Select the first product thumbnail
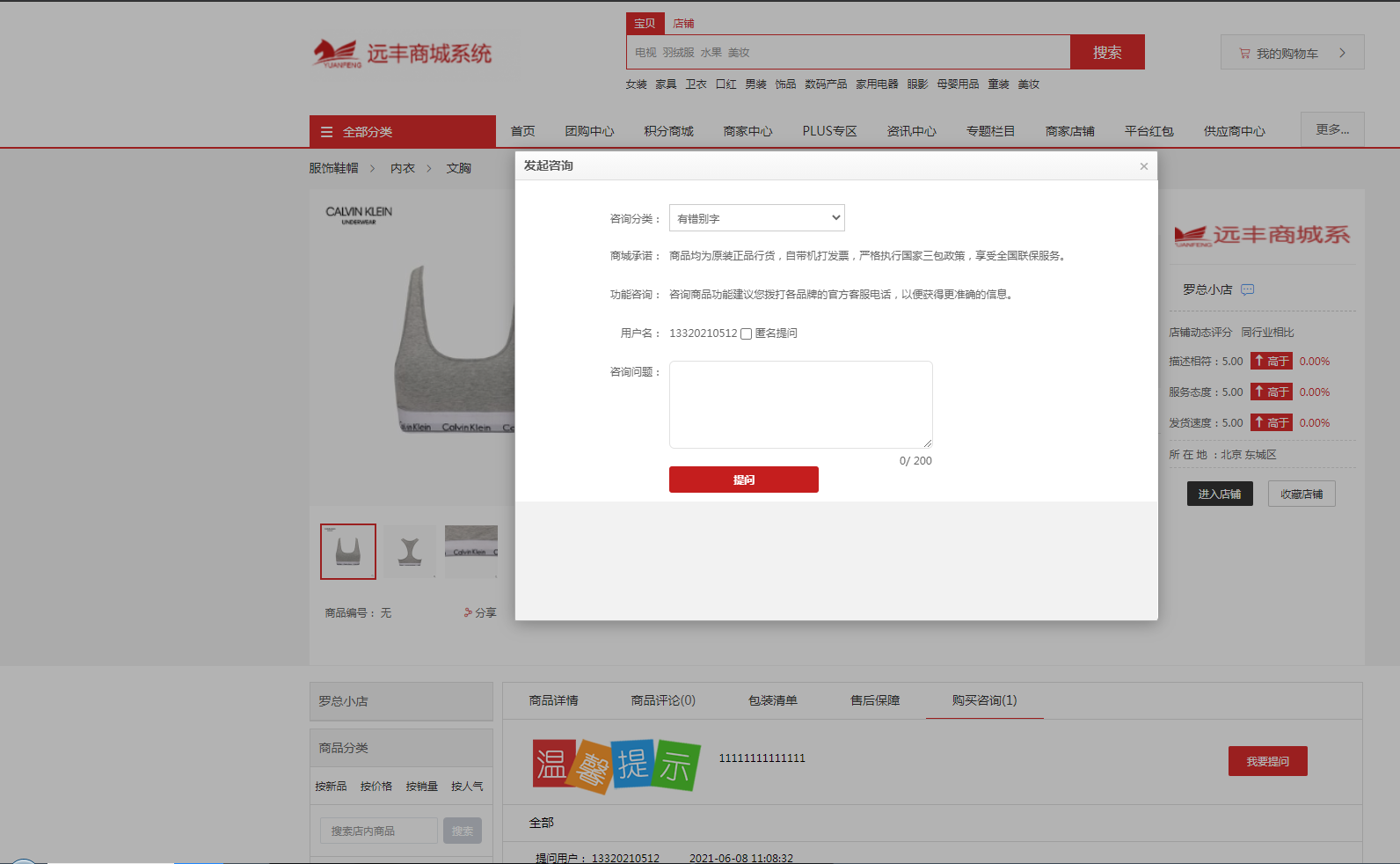The width and height of the screenshot is (1400, 864). pyautogui.click(x=348, y=552)
